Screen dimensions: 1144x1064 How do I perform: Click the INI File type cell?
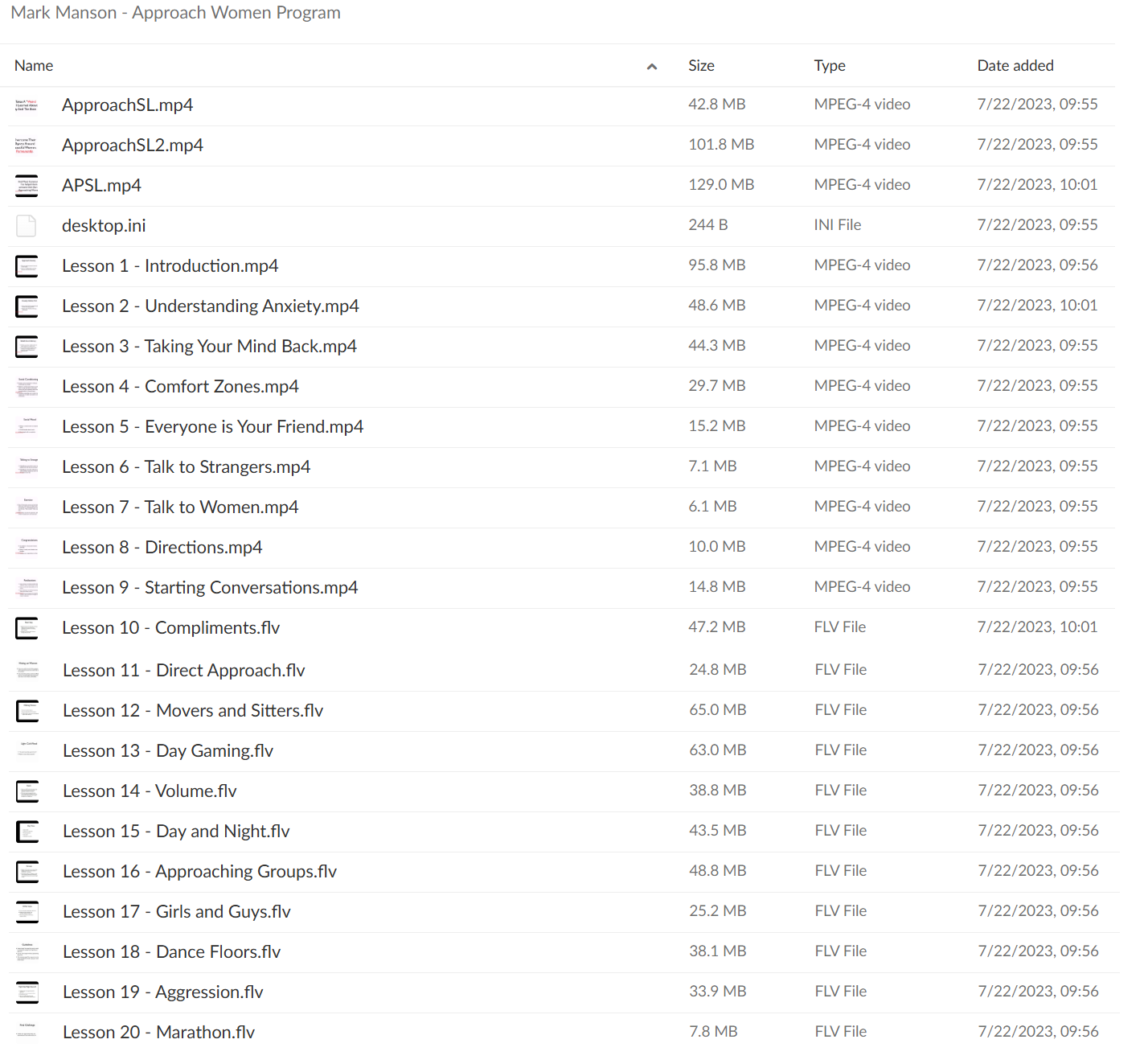click(x=837, y=225)
